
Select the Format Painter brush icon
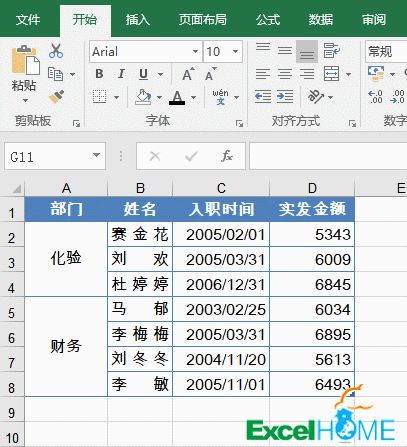click(x=56, y=97)
